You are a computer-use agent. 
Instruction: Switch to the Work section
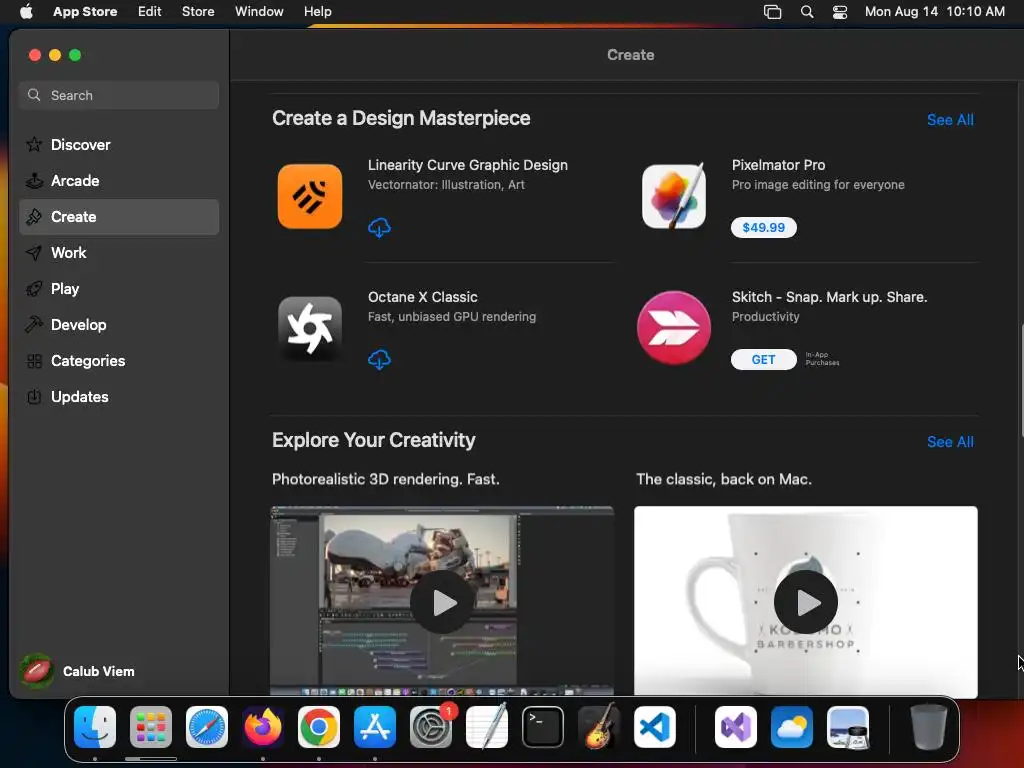tap(120, 253)
